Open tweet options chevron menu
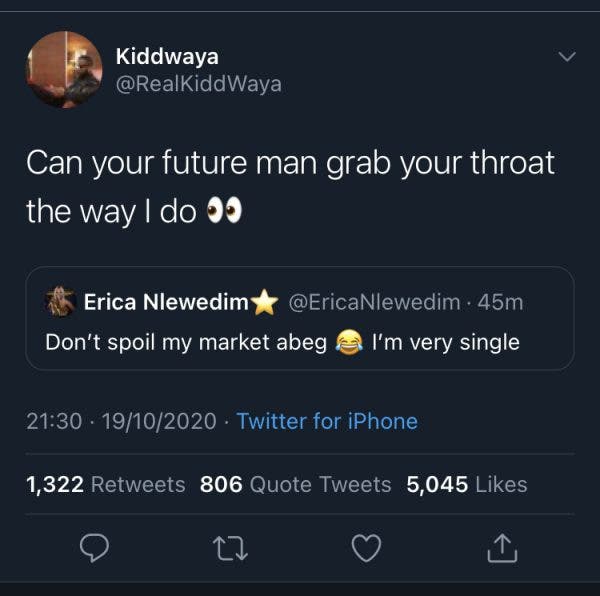This screenshot has height=596, width=600. (x=567, y=59)
